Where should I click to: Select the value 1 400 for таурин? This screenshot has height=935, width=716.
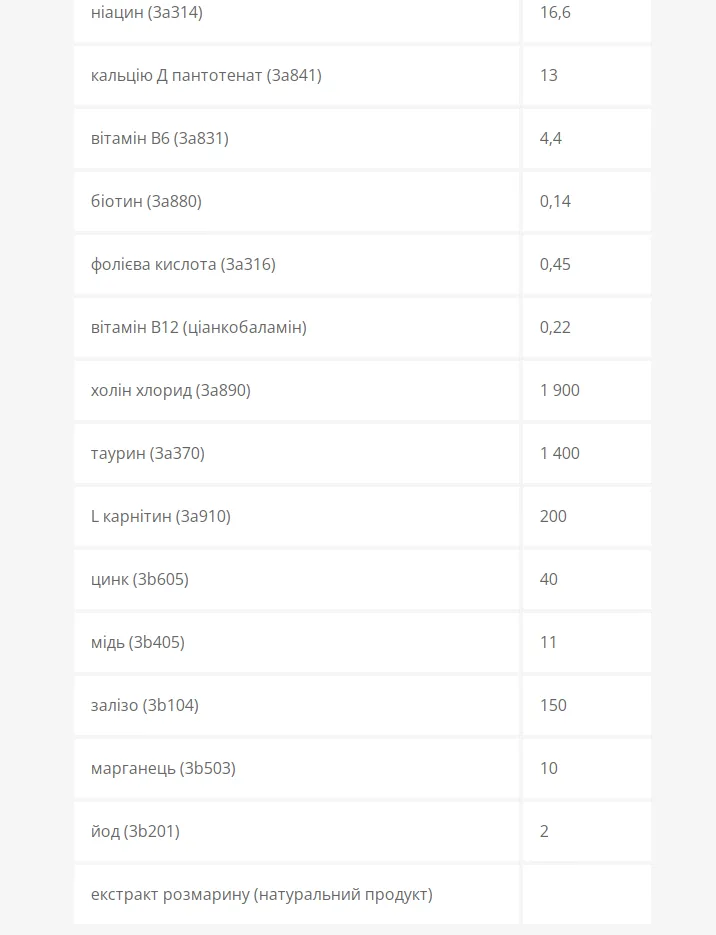pyautogui.click(x=560, y=453)
